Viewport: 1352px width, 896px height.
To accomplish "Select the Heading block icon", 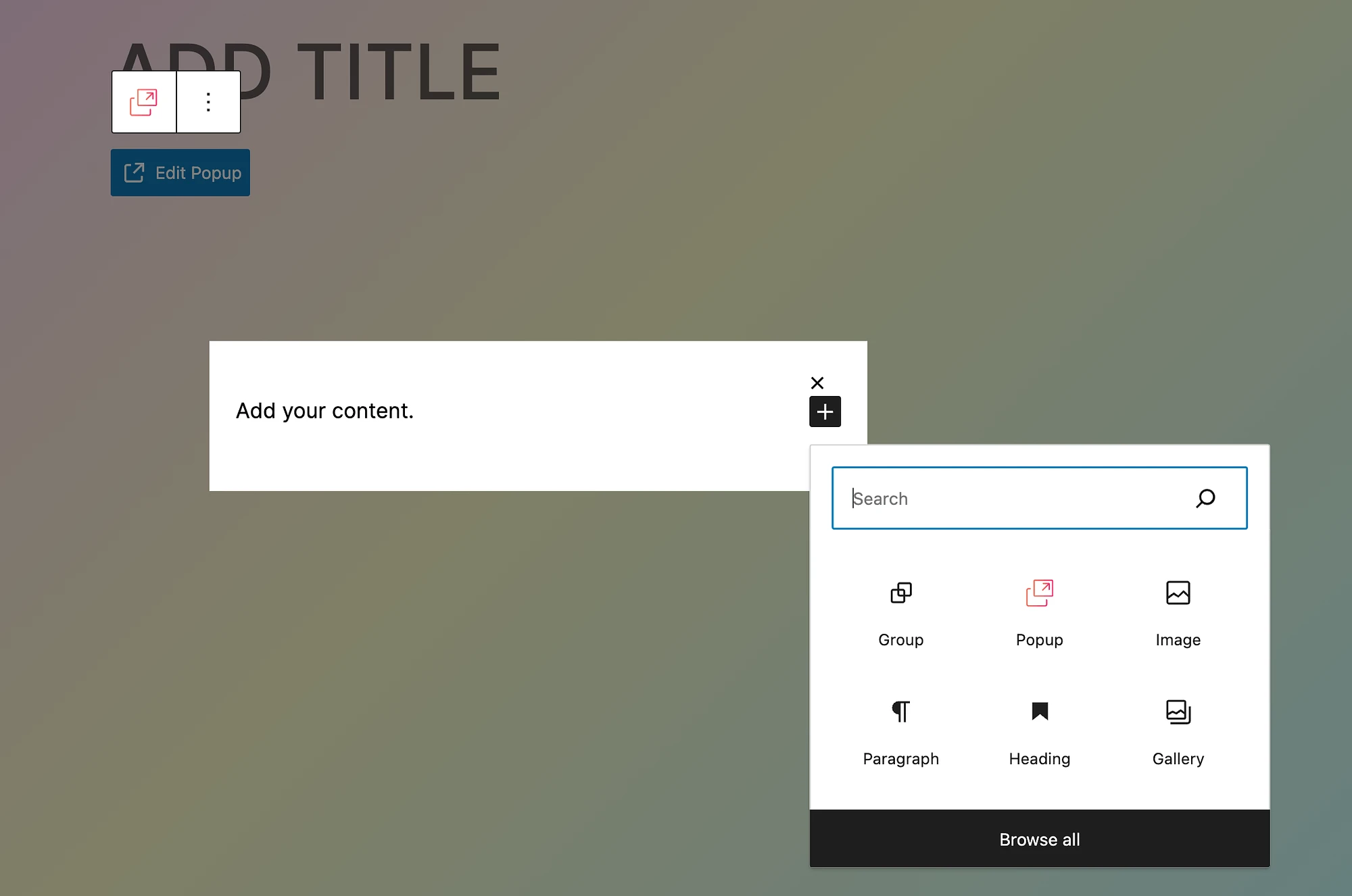I will click(x=1038, y=712).
